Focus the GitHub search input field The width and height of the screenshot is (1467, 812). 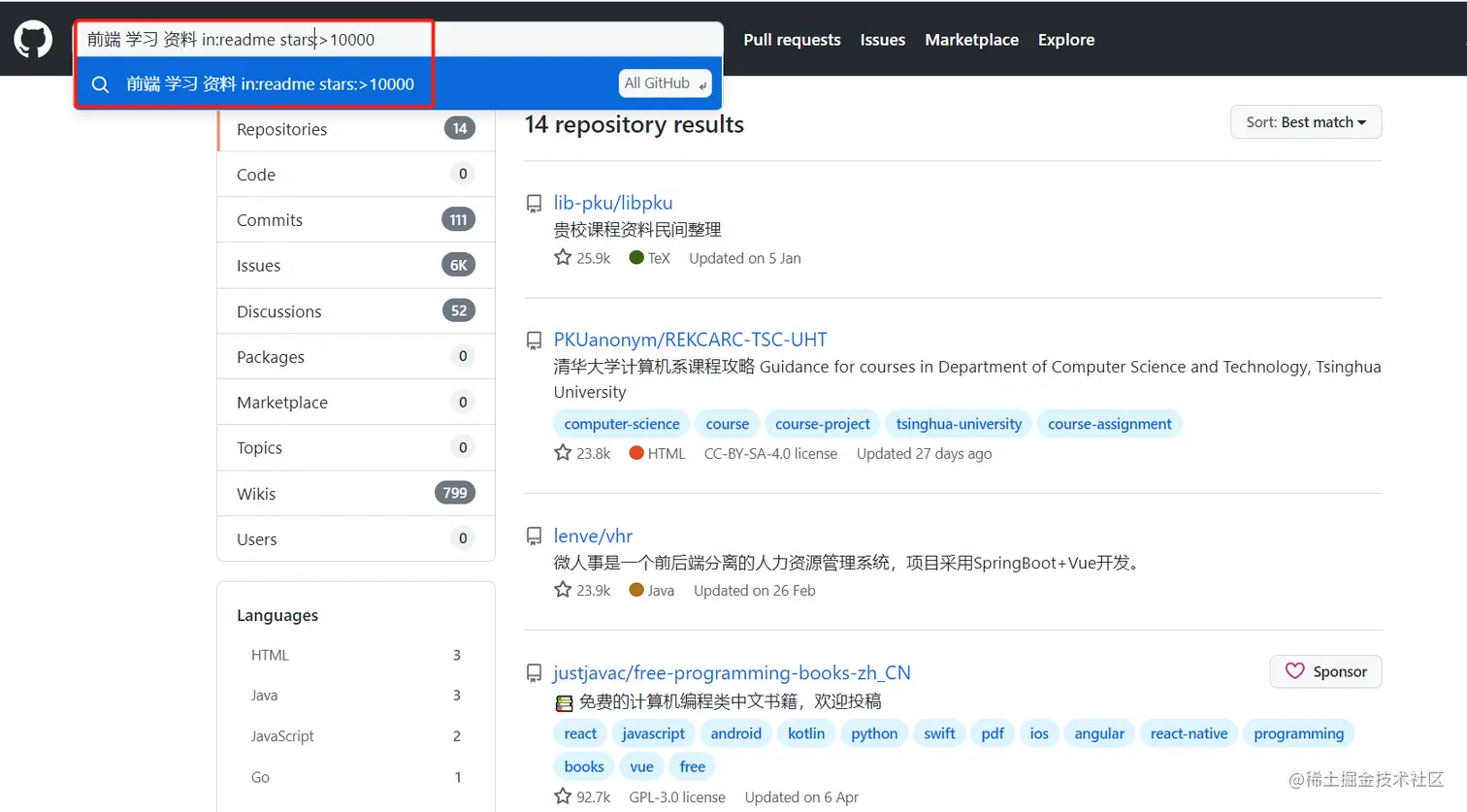click(399, 40)
